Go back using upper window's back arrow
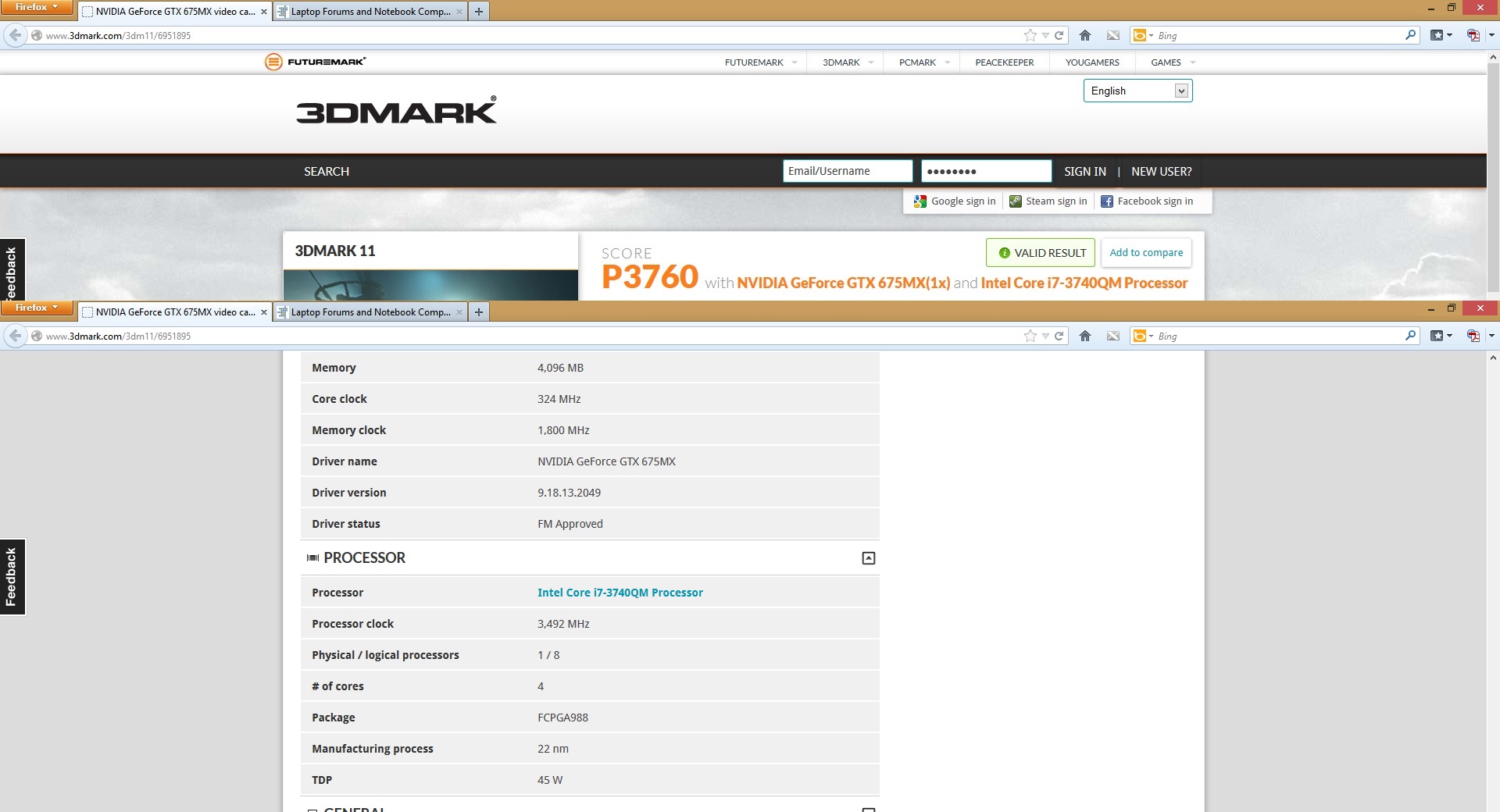The width and height of the screenshot is (1500, 812). [16, 35]
